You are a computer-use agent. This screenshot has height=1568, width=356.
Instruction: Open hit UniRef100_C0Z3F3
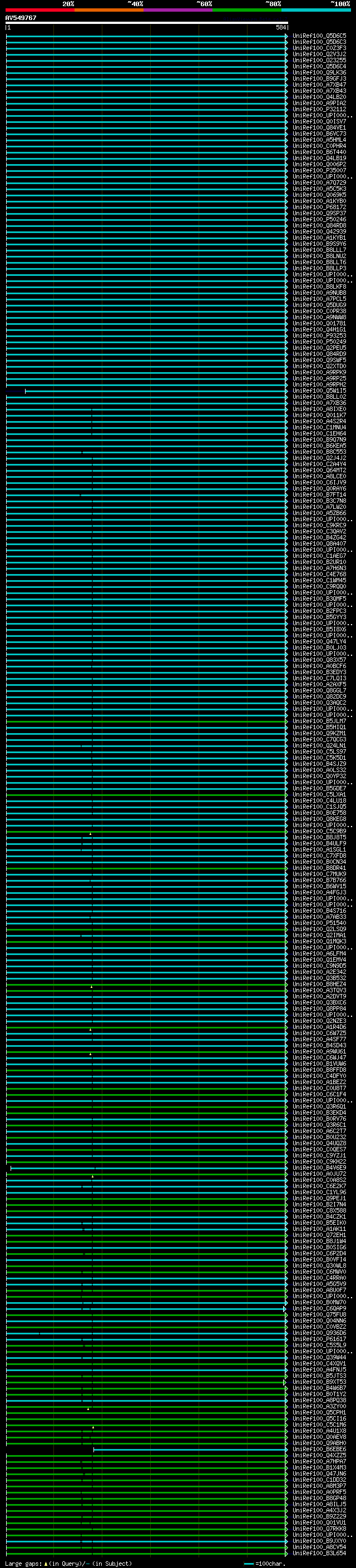[319, 48]
